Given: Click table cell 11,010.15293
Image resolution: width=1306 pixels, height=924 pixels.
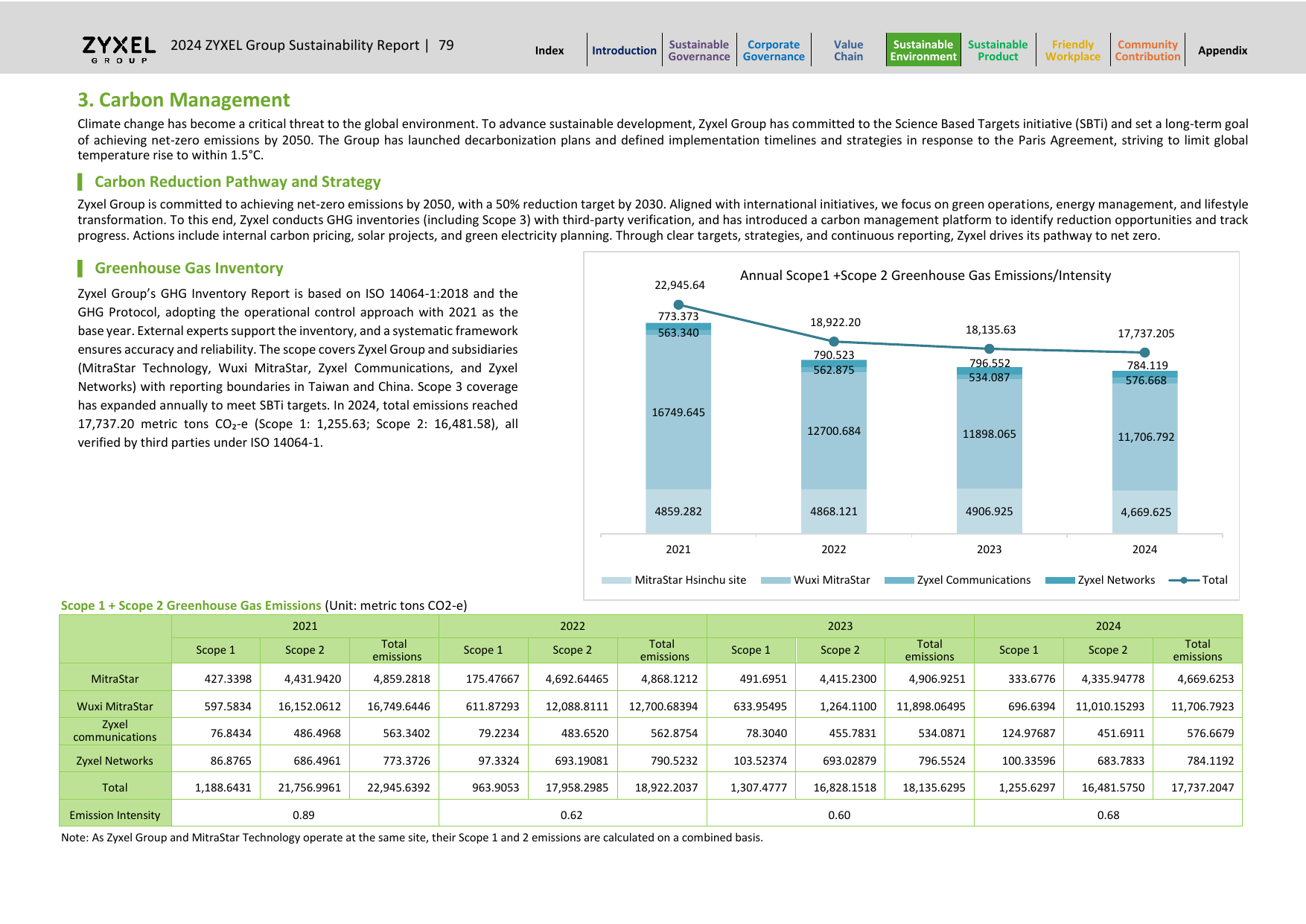Looking at the screenshot, I should (1109, 706).
